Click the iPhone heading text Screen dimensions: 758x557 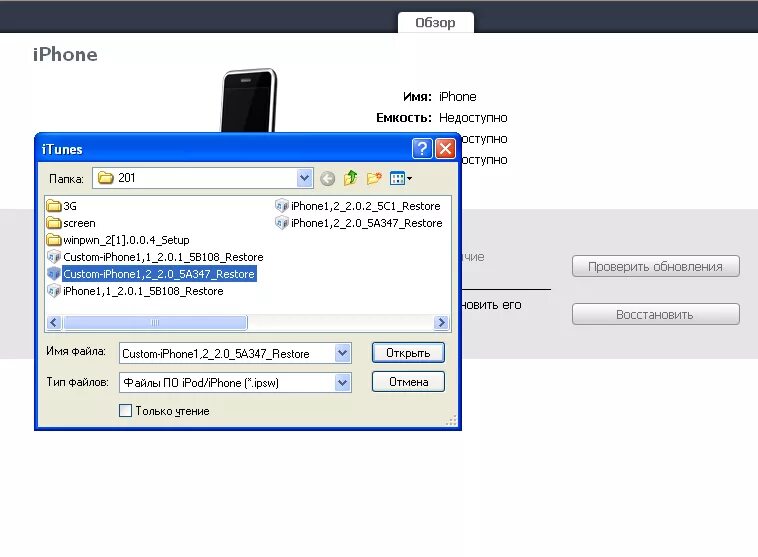coord(65,54)
